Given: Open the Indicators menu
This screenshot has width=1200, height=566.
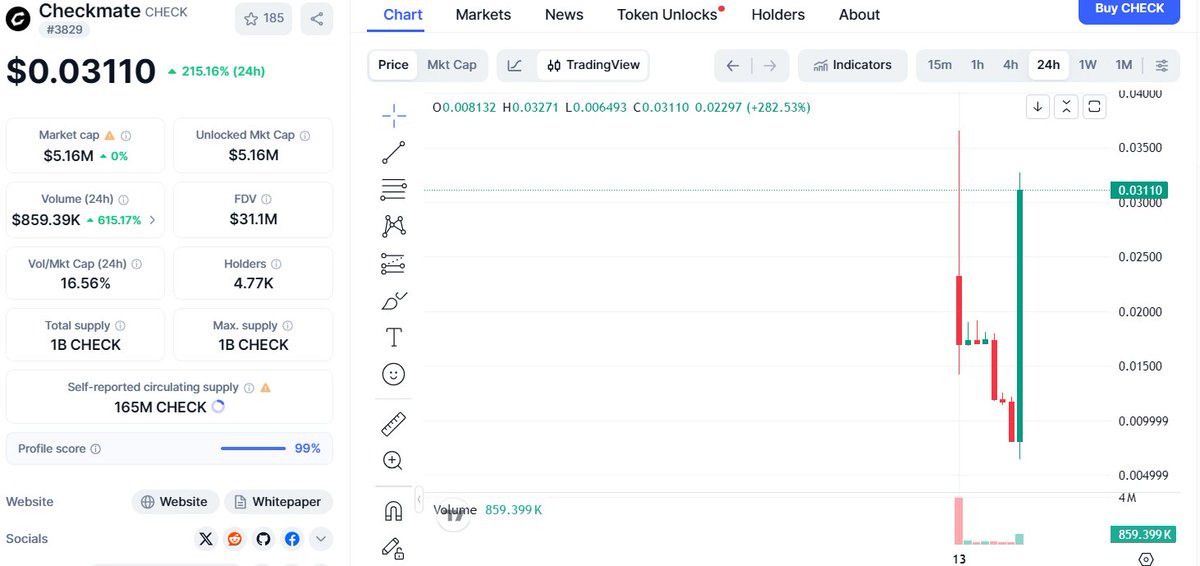Looking at the screenshot, I should 852,65.
